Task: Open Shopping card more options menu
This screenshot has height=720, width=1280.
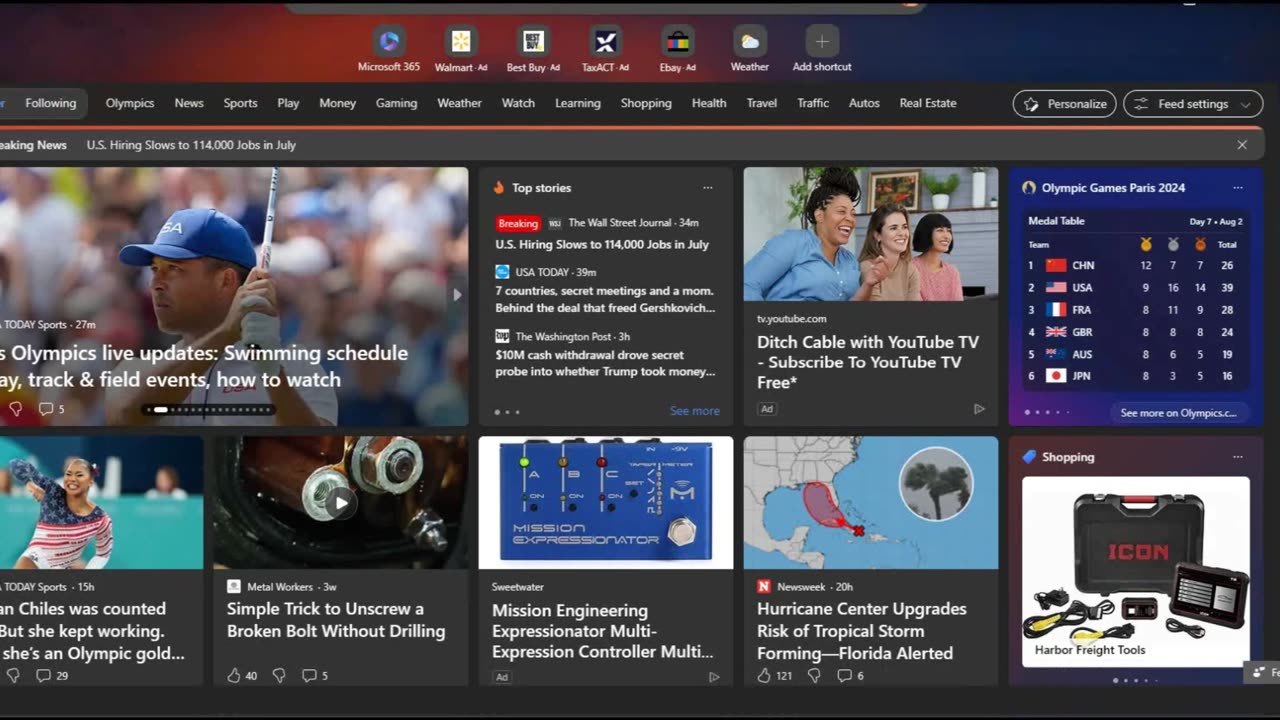Action: pyautogui.click(x=1238, y=457)
